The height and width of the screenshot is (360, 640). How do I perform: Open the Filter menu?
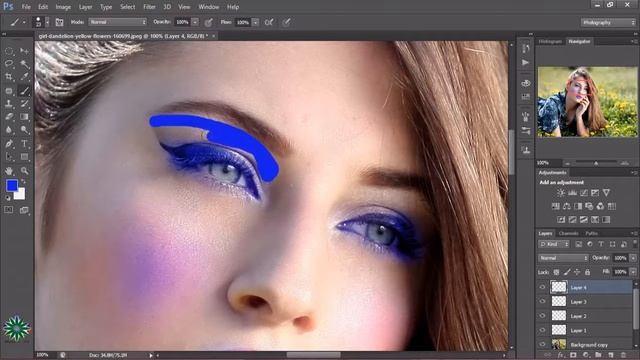click(149, 7)
